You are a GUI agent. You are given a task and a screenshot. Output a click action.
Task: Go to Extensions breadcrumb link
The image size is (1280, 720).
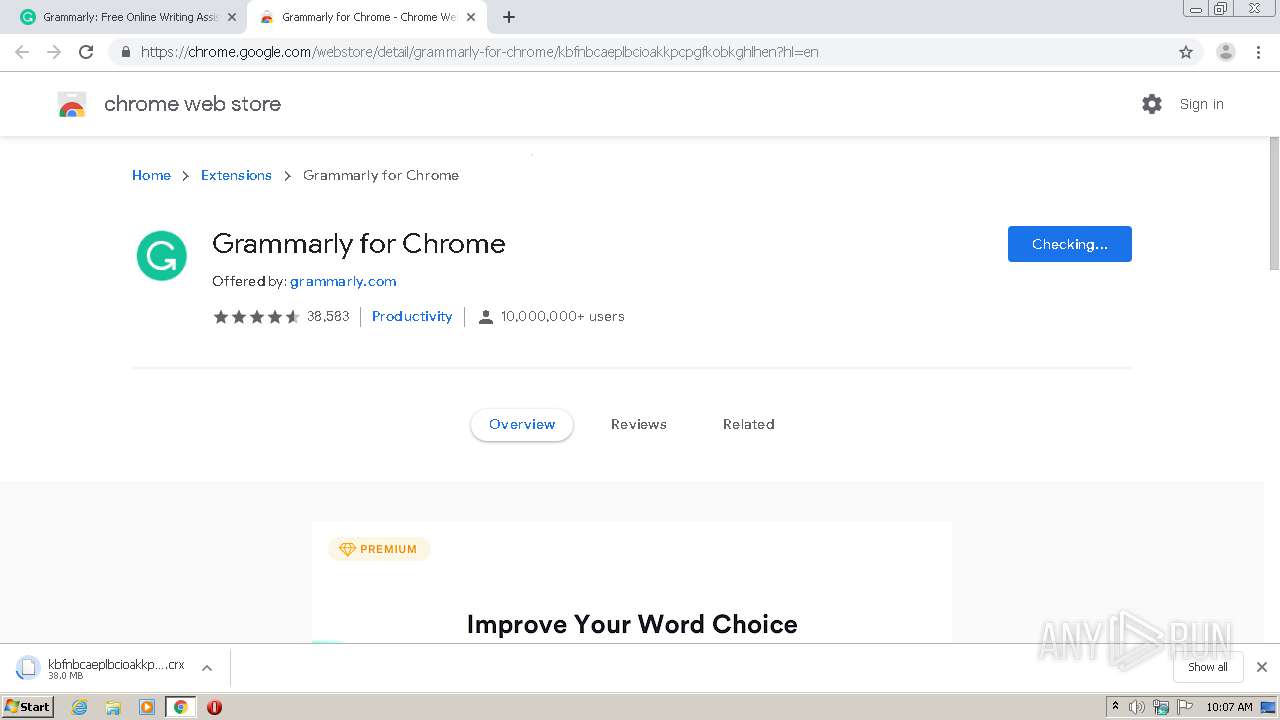tap(236, 175)
